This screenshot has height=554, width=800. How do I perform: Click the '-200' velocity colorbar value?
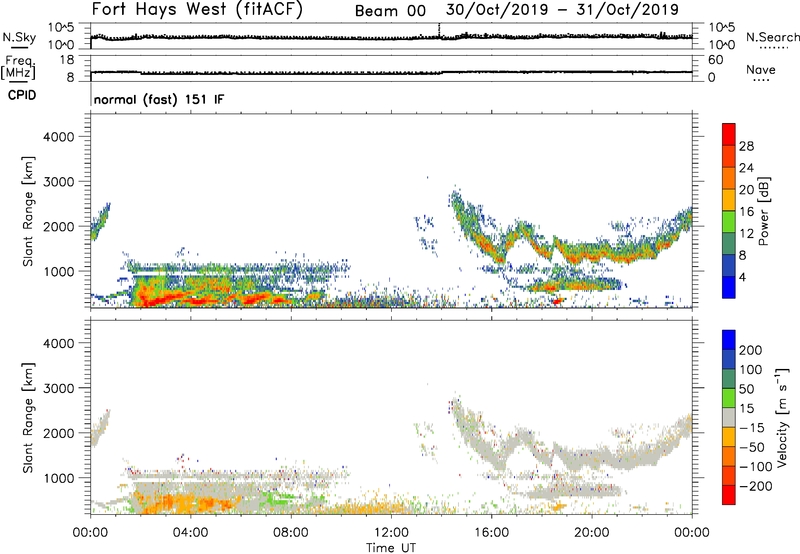[x=755, y=486]
